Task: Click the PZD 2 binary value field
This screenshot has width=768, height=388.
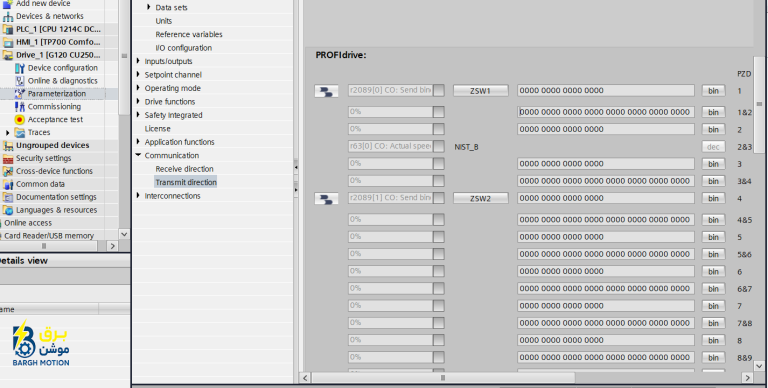Action: click(x=606, y=129)
